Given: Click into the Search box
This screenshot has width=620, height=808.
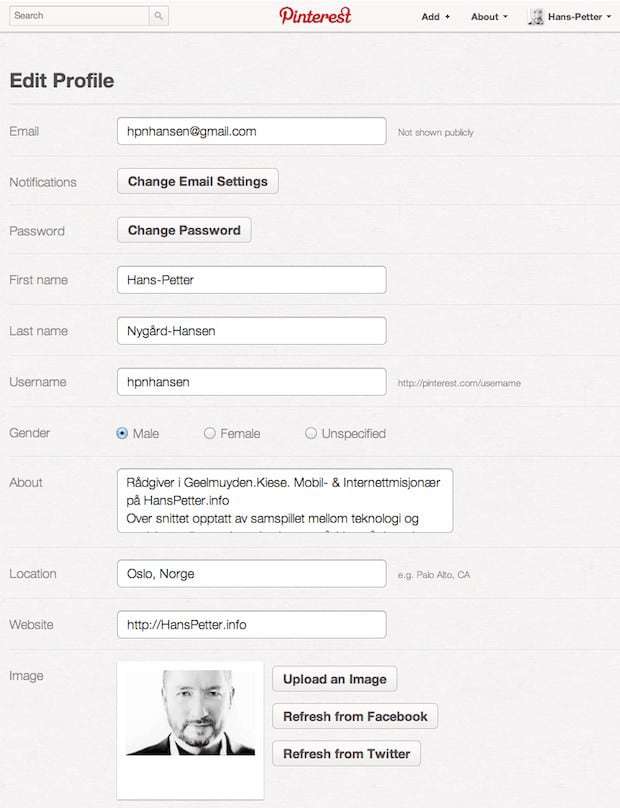Looking at the screenshot, I should click(78, 16).
